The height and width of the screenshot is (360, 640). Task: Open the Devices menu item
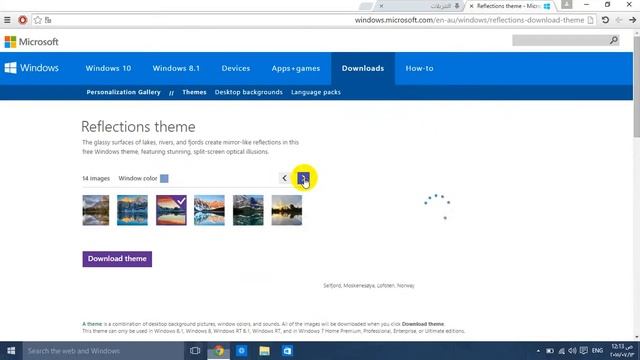pyautogui.click(x=236, y=68)
